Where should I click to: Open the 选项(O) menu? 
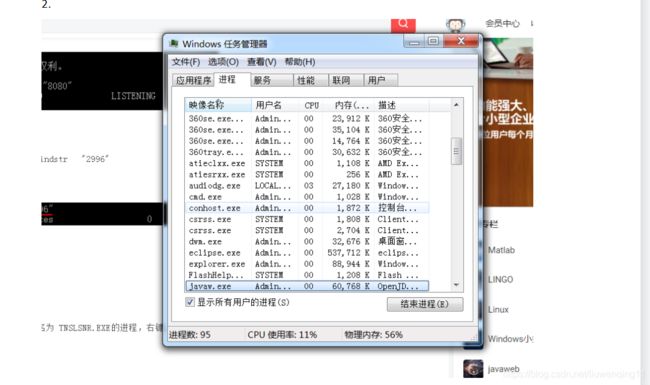[x=223, y=62]
